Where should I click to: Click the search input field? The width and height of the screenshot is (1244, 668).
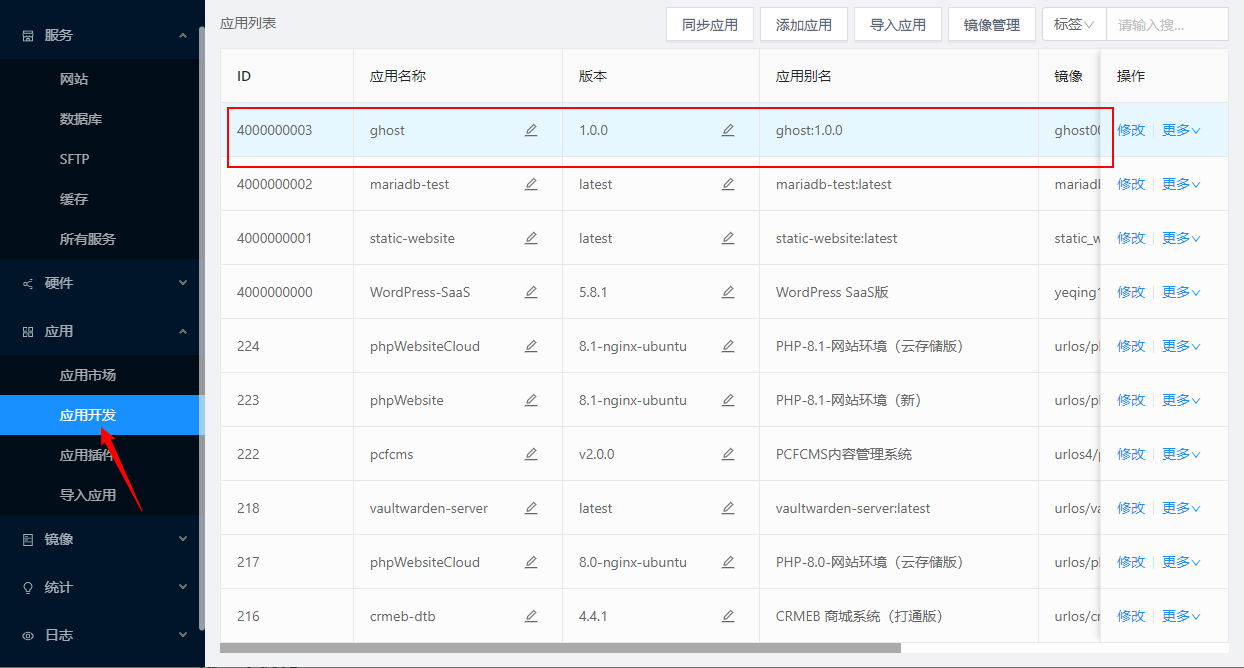point(1166,24)
